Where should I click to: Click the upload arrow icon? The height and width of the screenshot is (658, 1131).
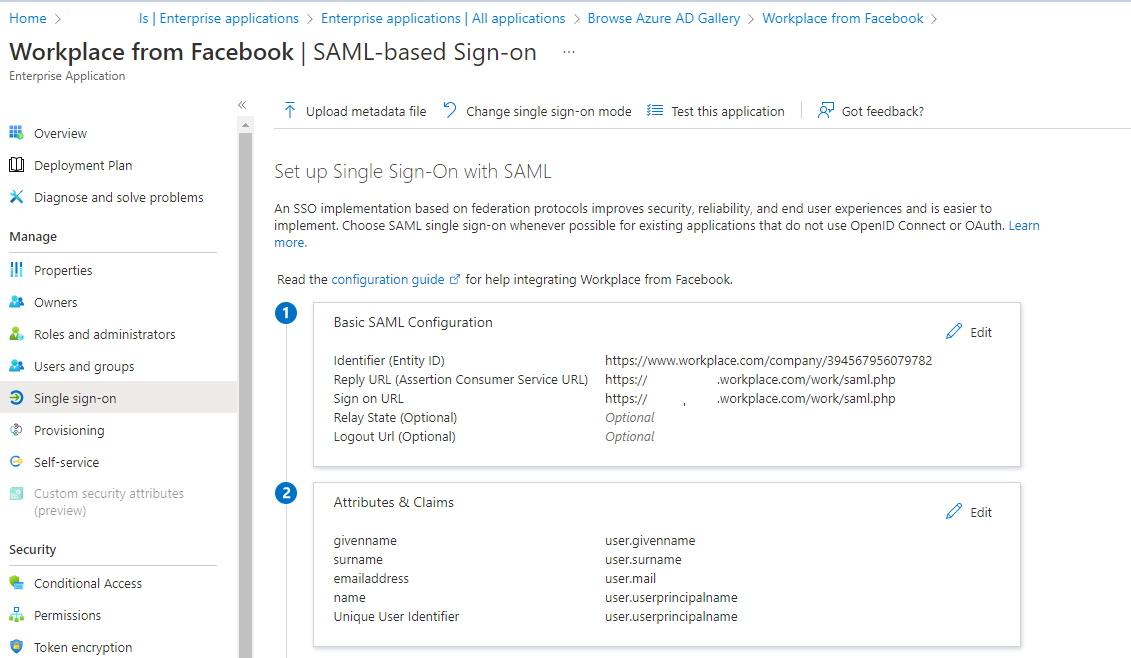(x=289, y=110)
